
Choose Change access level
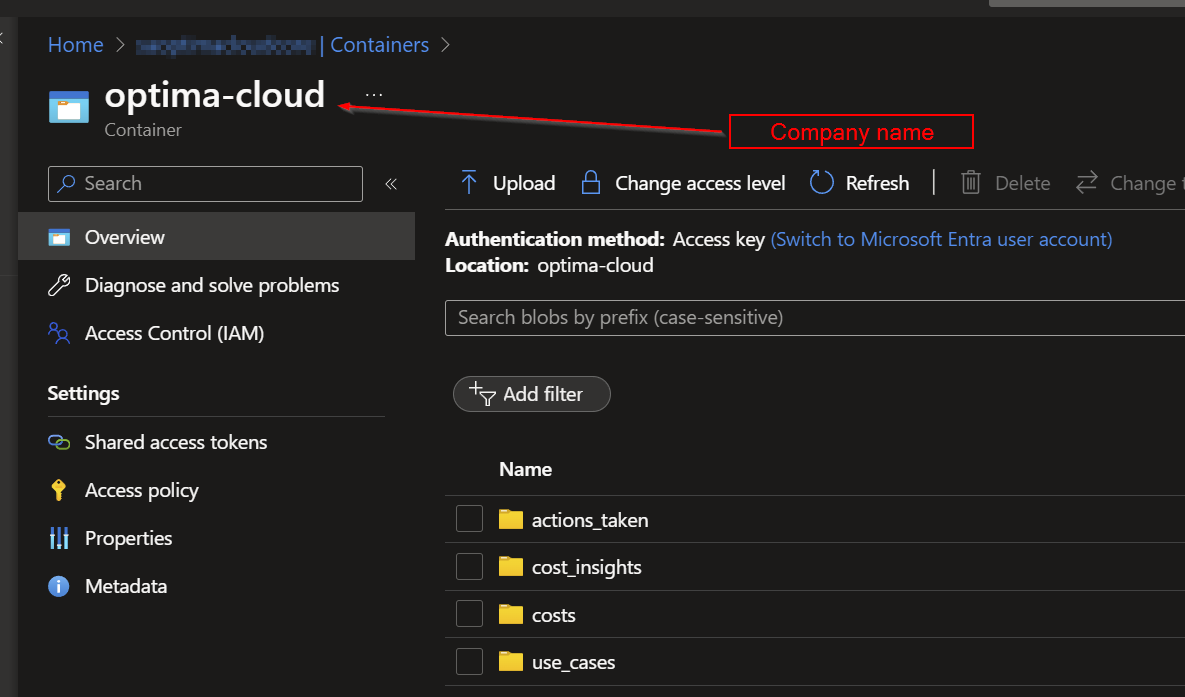point(700,183)
